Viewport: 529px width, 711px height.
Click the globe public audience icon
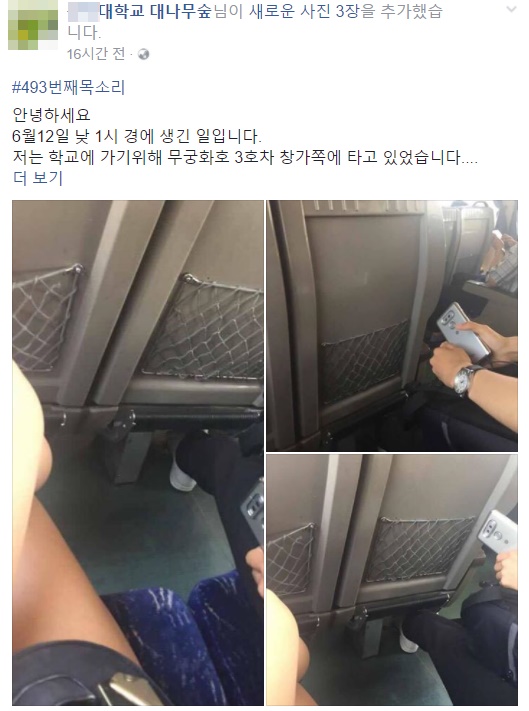[x=143, y=54]
